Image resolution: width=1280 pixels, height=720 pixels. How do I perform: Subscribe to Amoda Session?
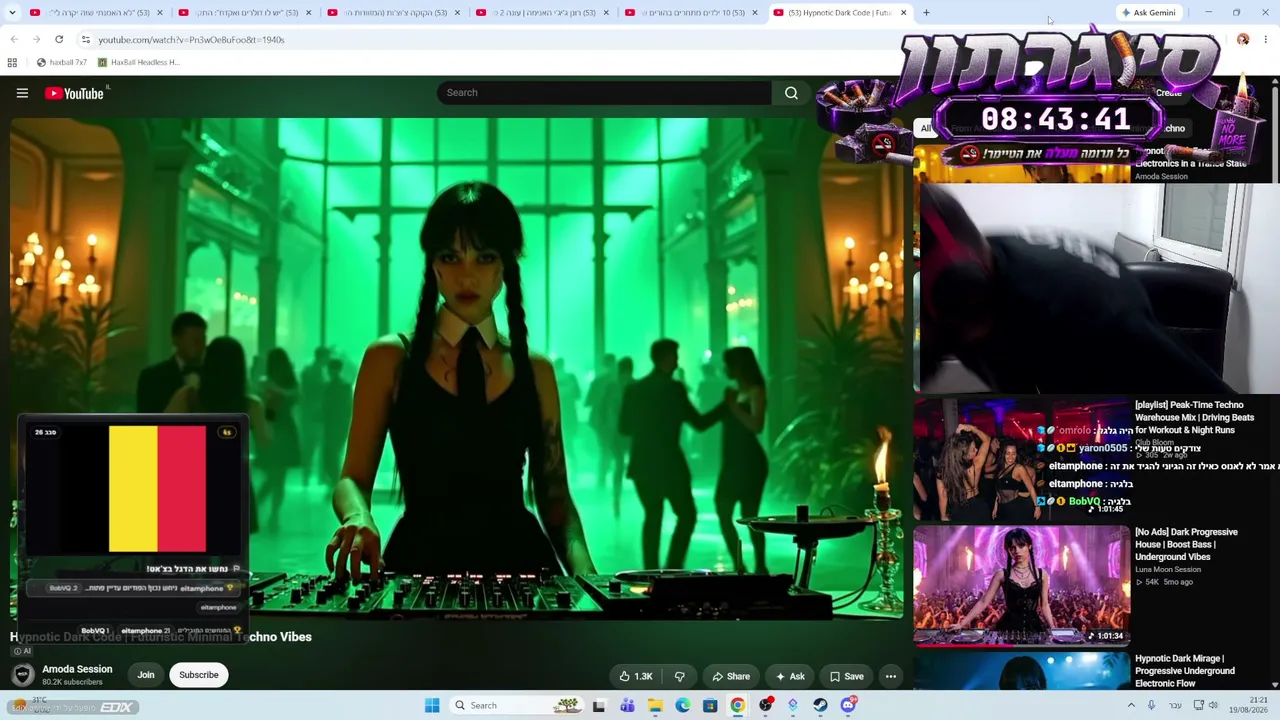coord(199,675)
